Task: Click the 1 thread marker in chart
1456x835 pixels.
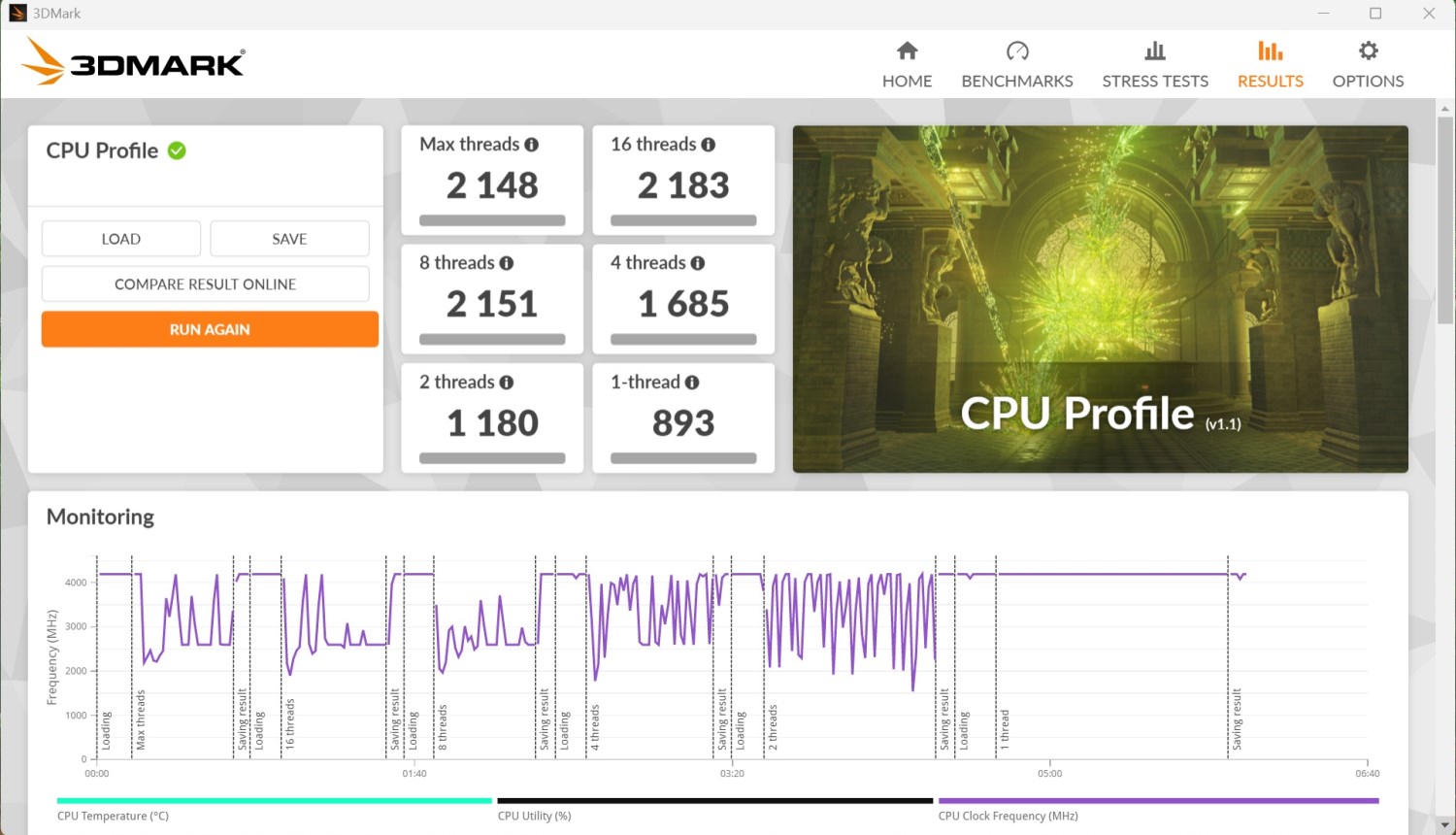Action: tap(1005, 730)
